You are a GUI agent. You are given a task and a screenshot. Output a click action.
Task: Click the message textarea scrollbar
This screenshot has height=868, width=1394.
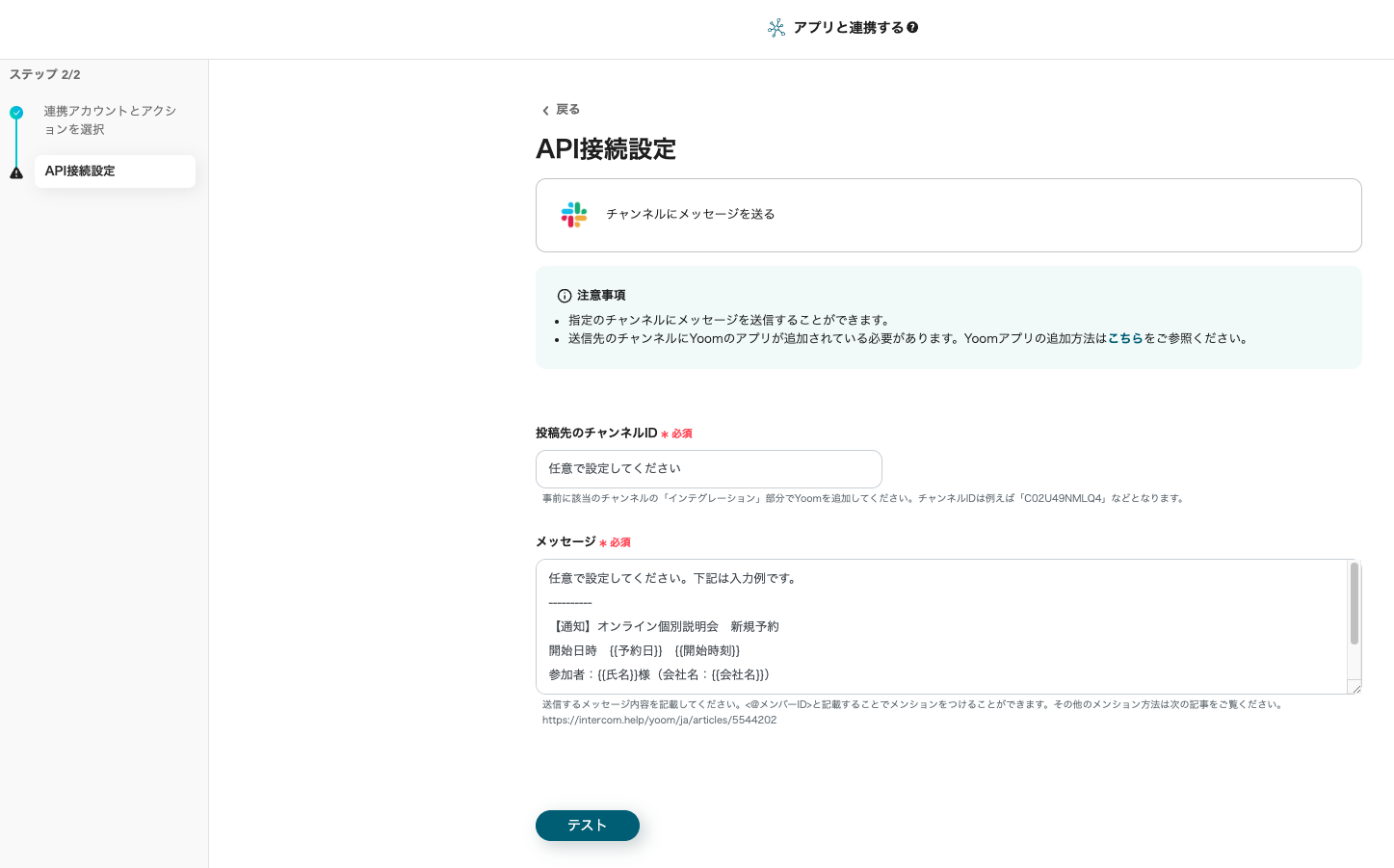pos(1354,604)
